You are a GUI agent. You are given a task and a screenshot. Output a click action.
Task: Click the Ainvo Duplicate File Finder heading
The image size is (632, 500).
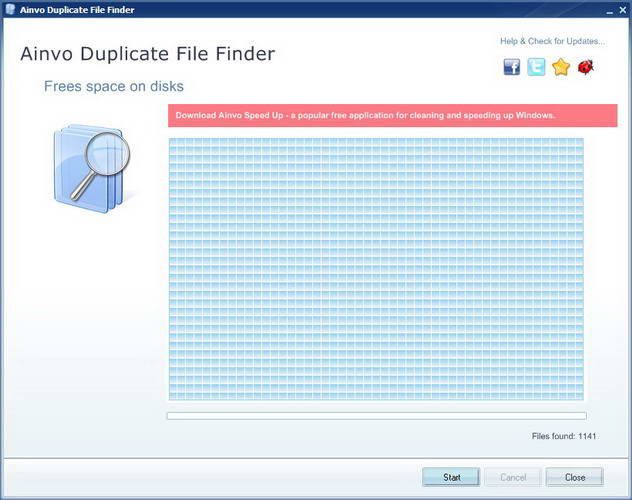pos(148,54)
